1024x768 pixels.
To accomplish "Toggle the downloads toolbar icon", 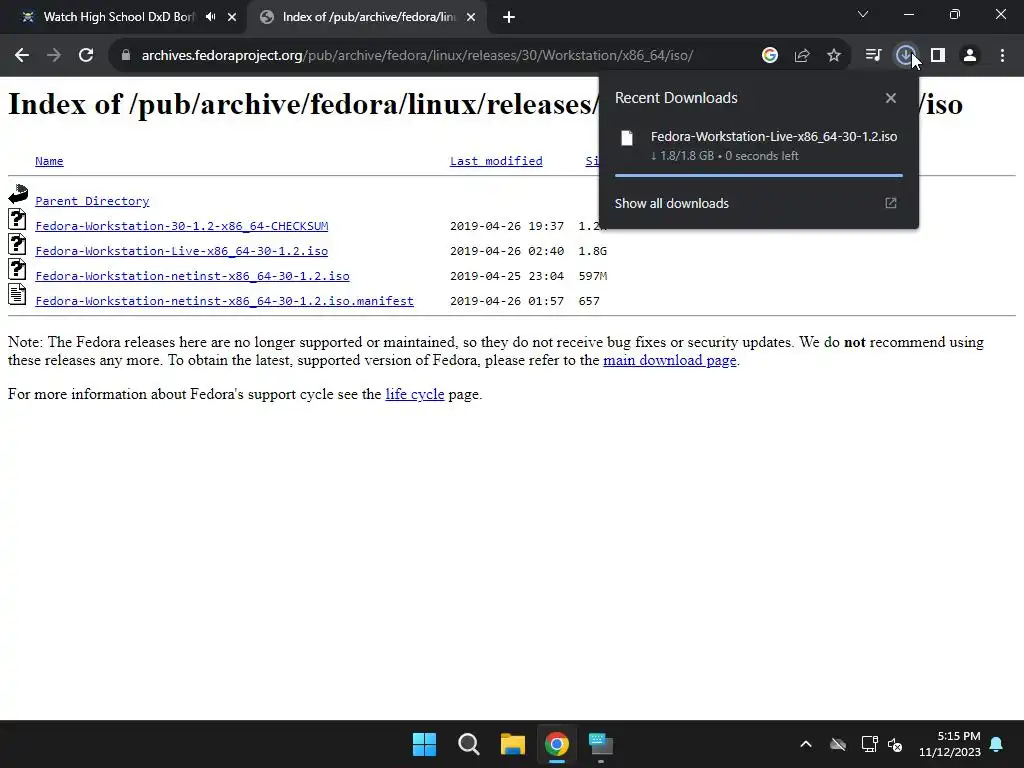I will click(905, 56).
